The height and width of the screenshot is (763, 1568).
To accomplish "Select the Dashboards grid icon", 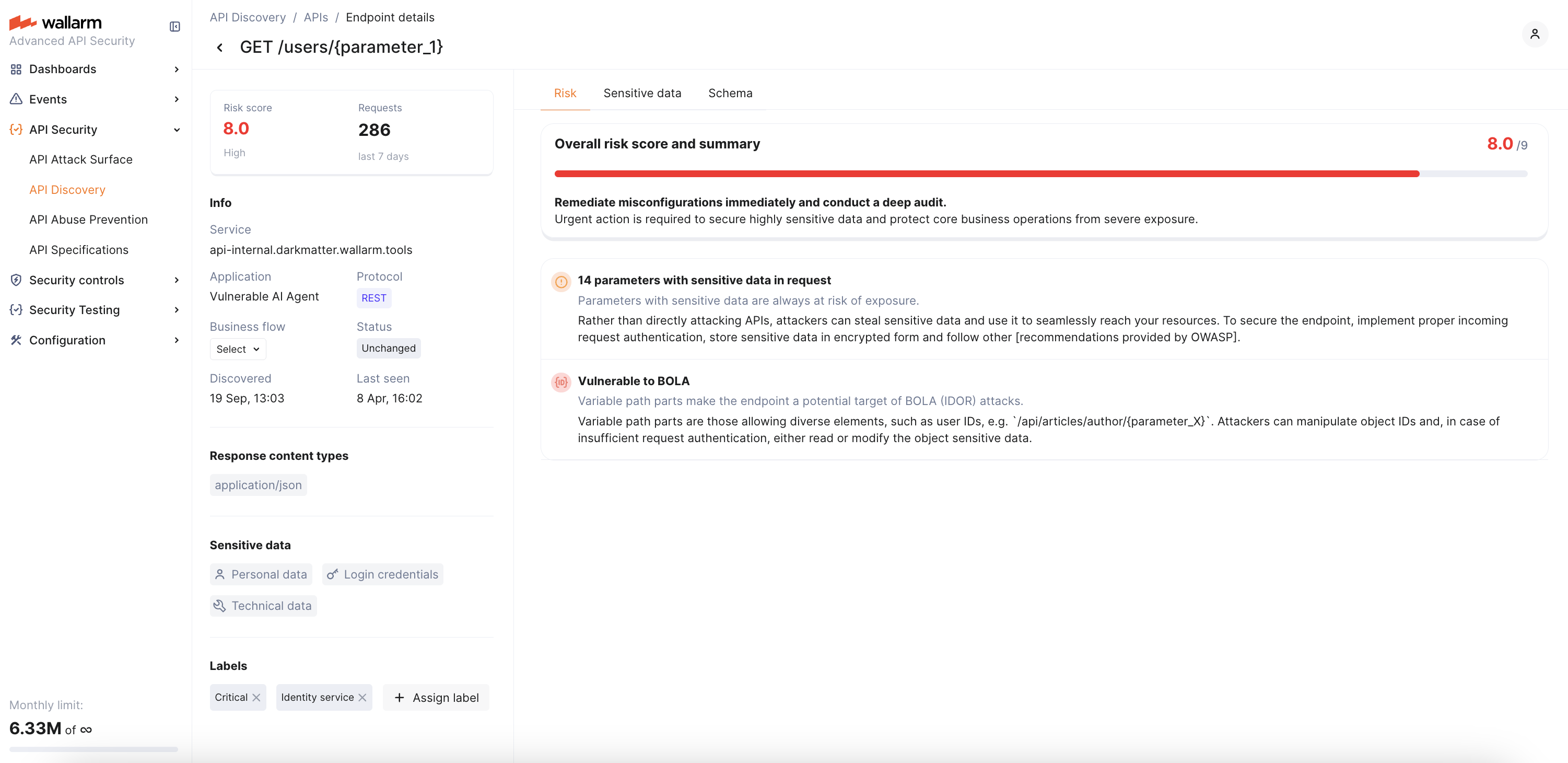I will (x=16, y=69).
